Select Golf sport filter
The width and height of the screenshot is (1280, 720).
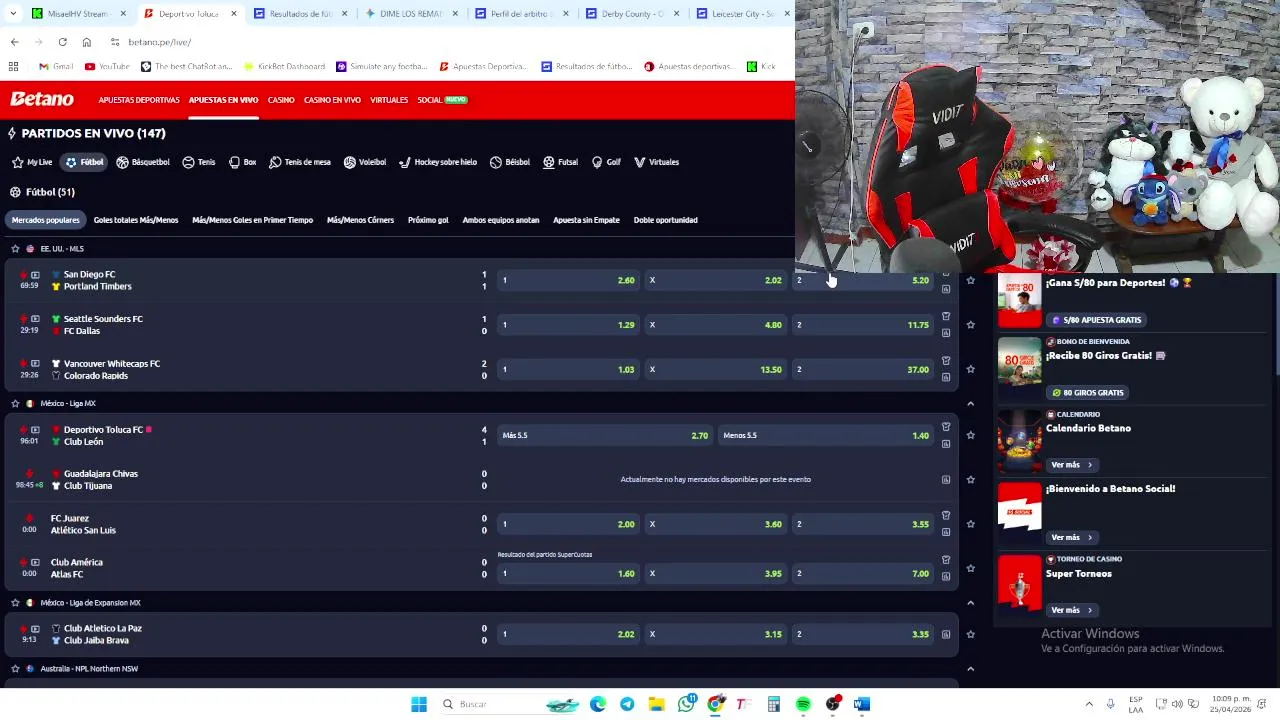[x=606, y=162]
